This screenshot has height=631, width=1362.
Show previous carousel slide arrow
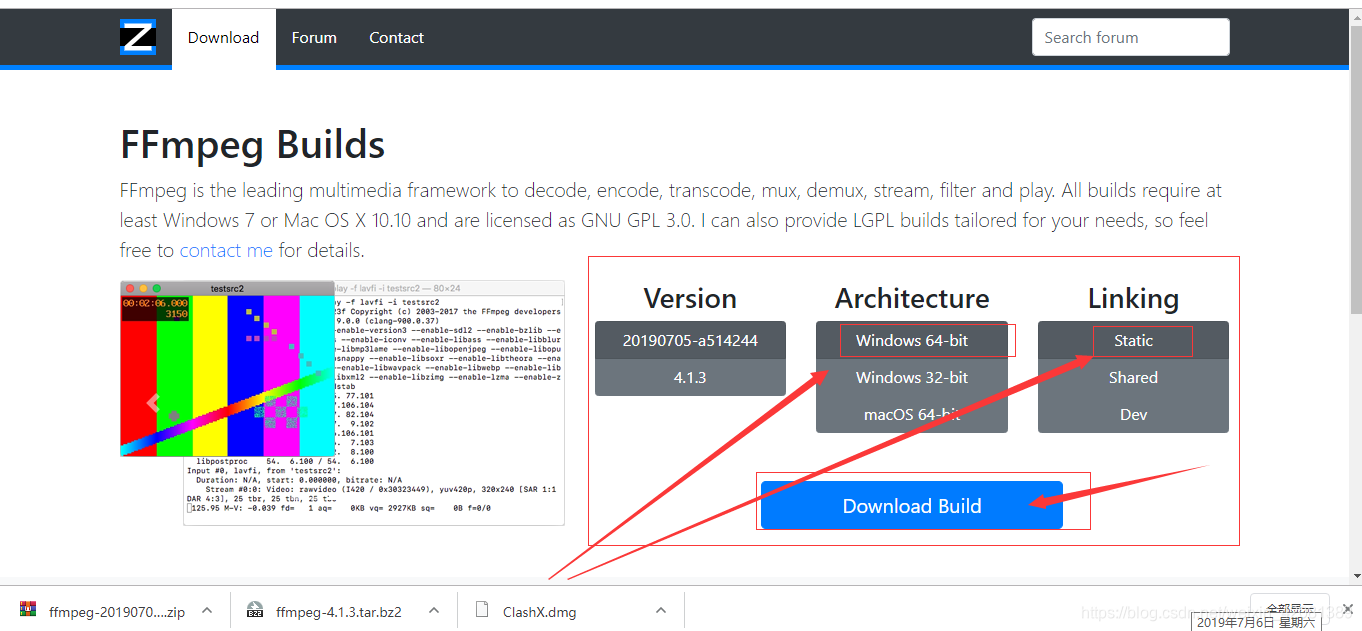(153, 402)
